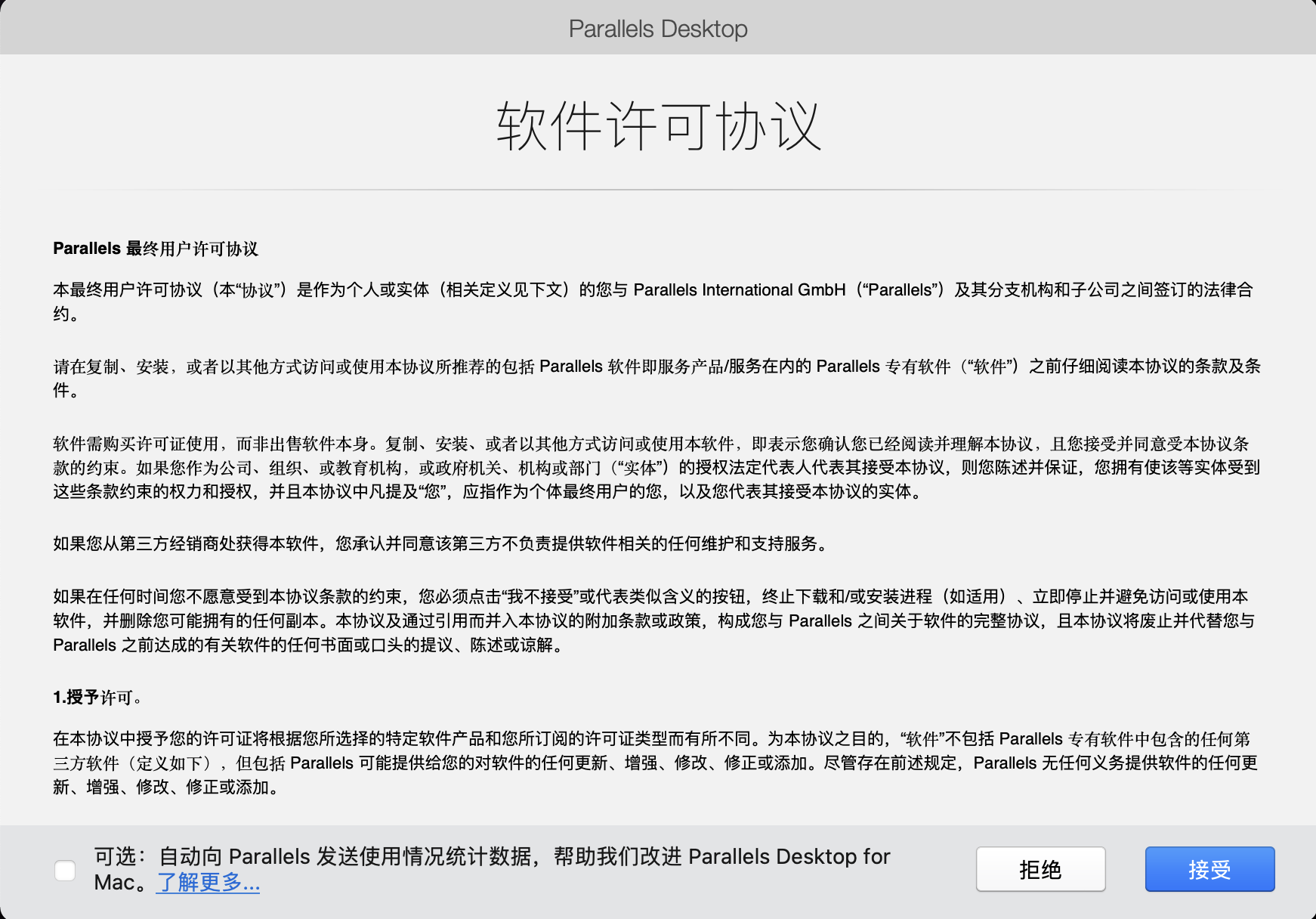1316x919 pixels.
Task: Enable the optional usage statistics checkbox
Action: 66,870
